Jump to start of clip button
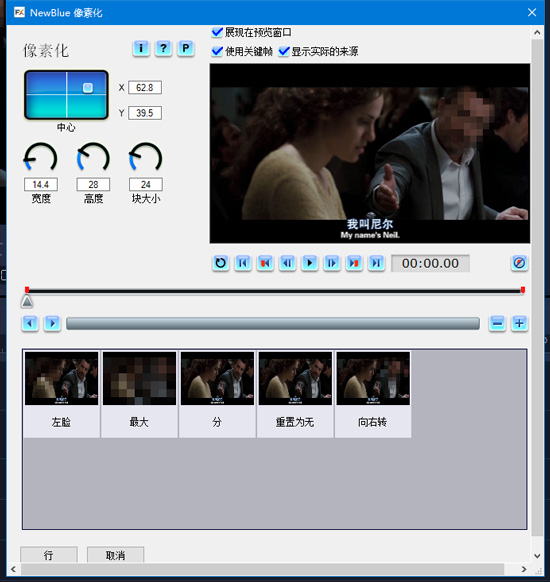Screen dimensions: 550x582 (243, 263)
